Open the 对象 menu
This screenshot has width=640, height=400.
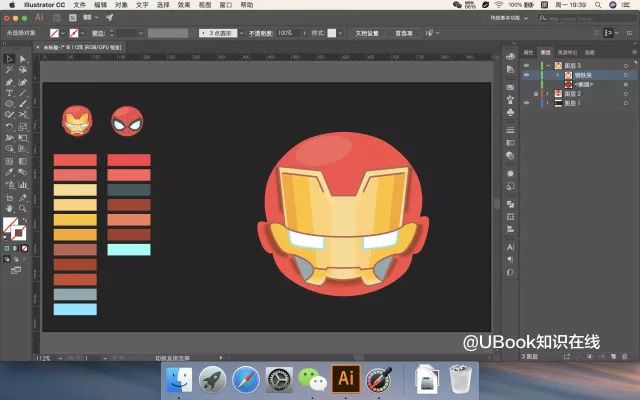(121, 5)
